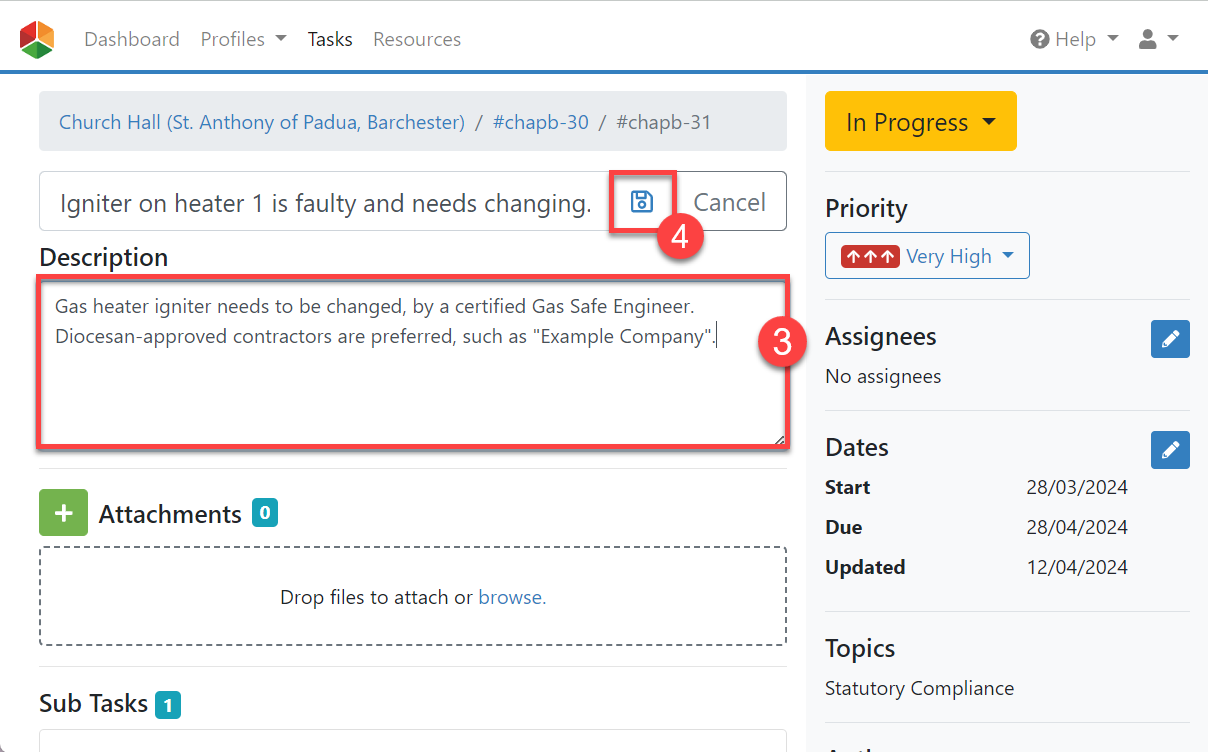Open the Very High priority dropdown
This screenshot has height=752, width=1208.
click(x=927, y=256)
